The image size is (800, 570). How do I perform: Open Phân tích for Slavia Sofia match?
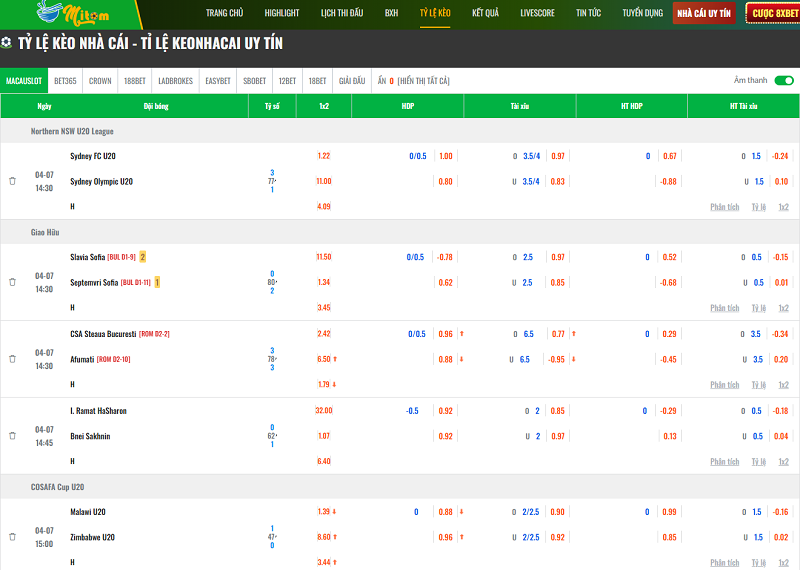coord(724,308)
